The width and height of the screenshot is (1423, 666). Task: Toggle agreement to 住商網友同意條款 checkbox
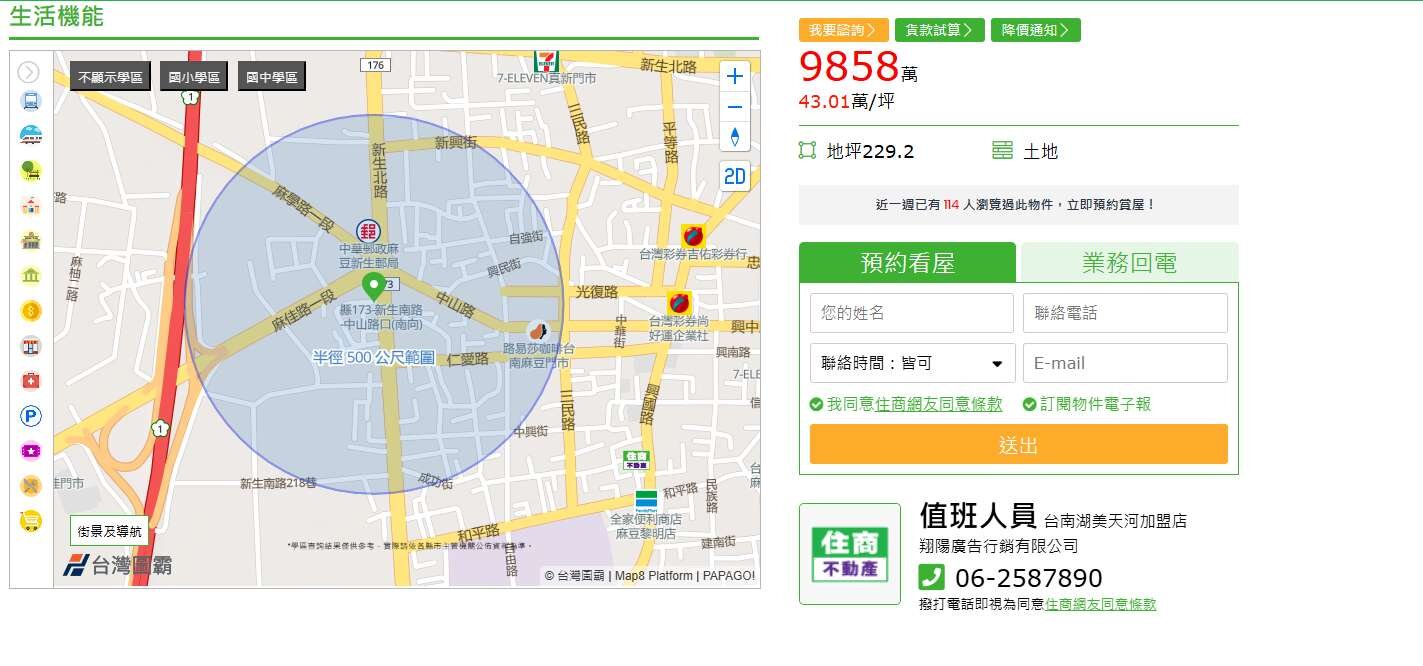pyautogui.click(x=817, y=405)
